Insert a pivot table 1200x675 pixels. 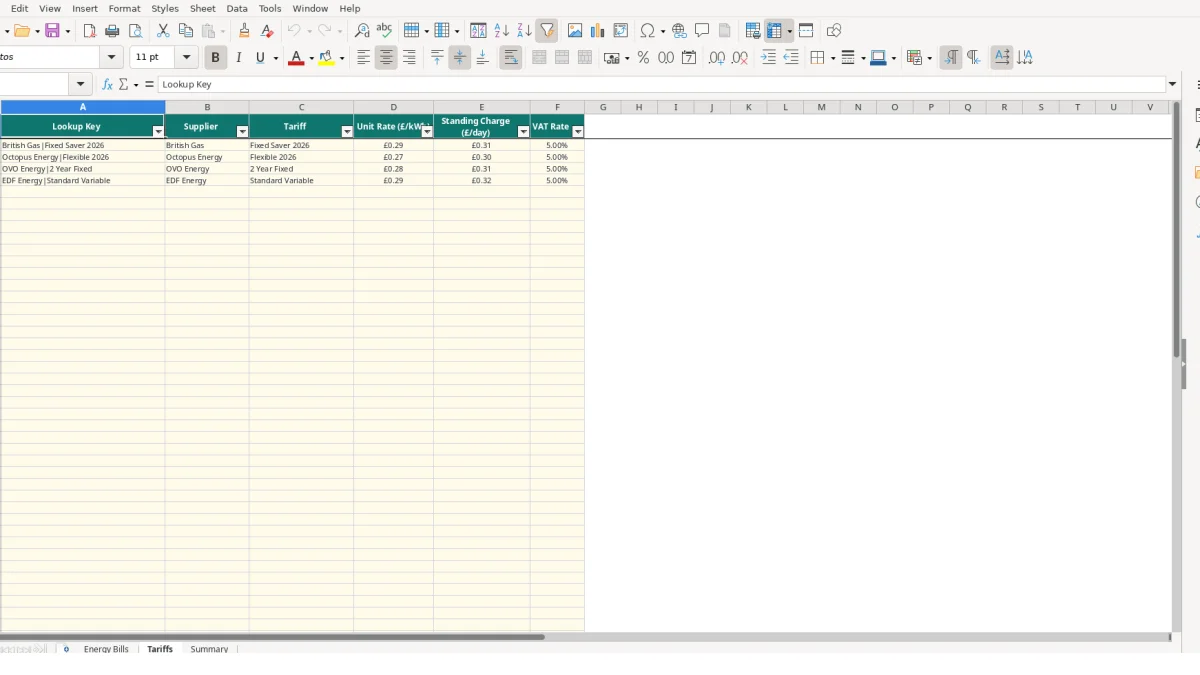pyautogui.click(x=621, y=31)
